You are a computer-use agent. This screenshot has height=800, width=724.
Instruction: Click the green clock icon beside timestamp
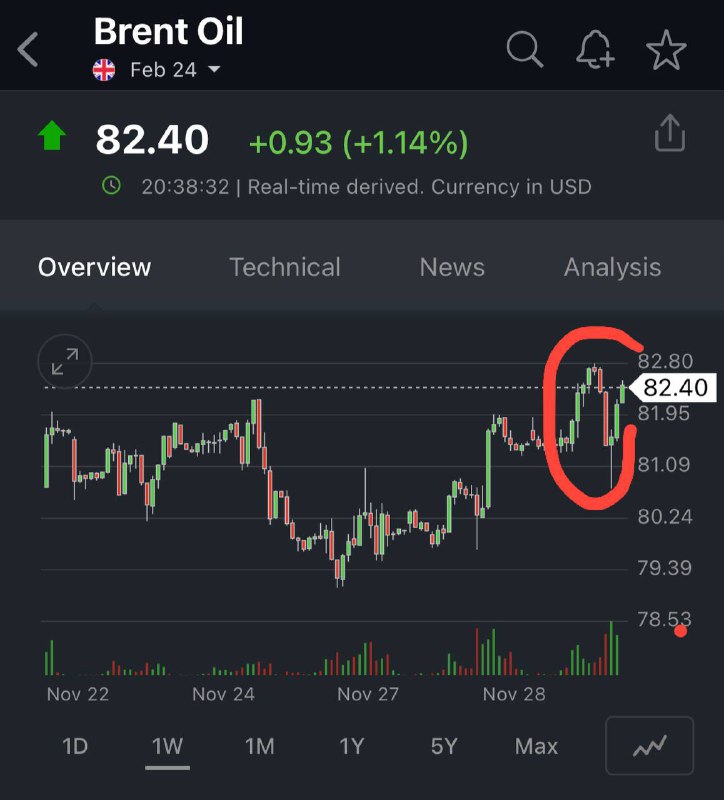pyautogui.click(x=111, y=186)
